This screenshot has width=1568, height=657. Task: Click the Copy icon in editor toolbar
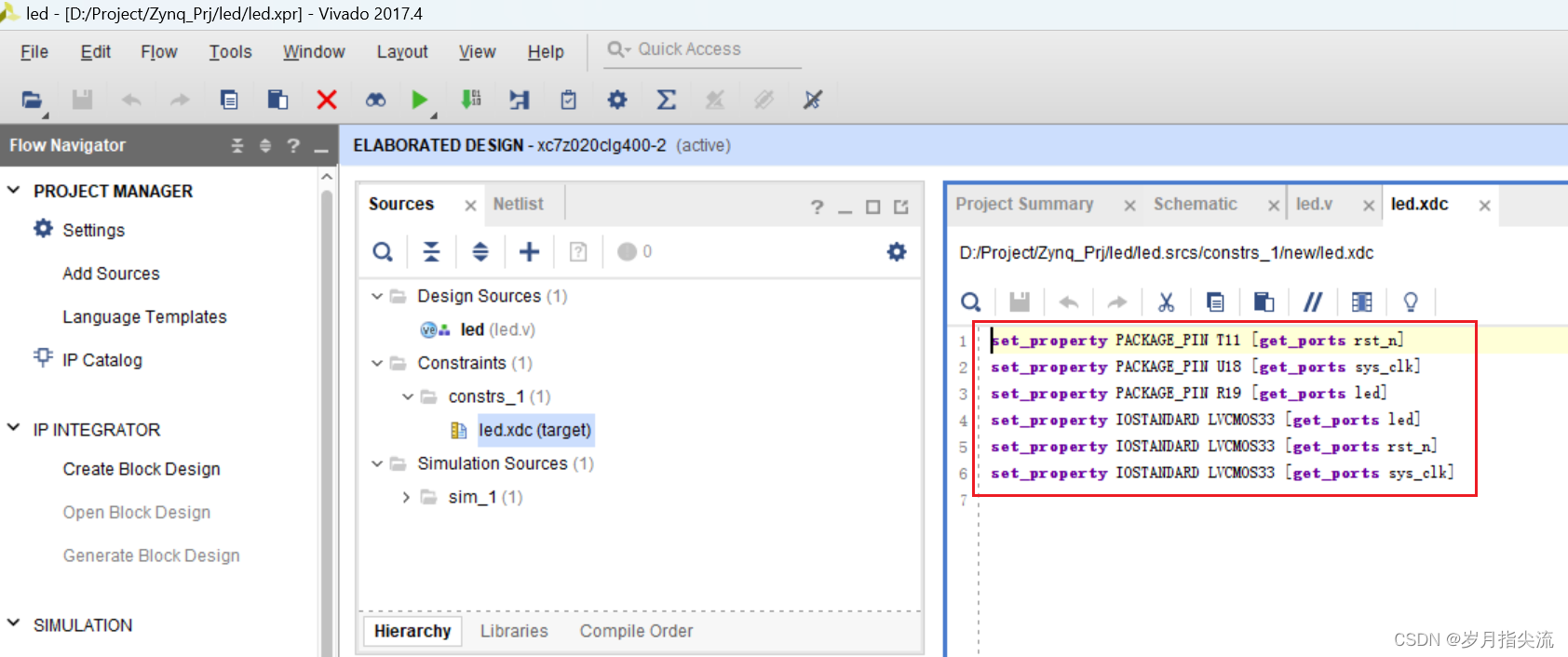pos(1215,302)
